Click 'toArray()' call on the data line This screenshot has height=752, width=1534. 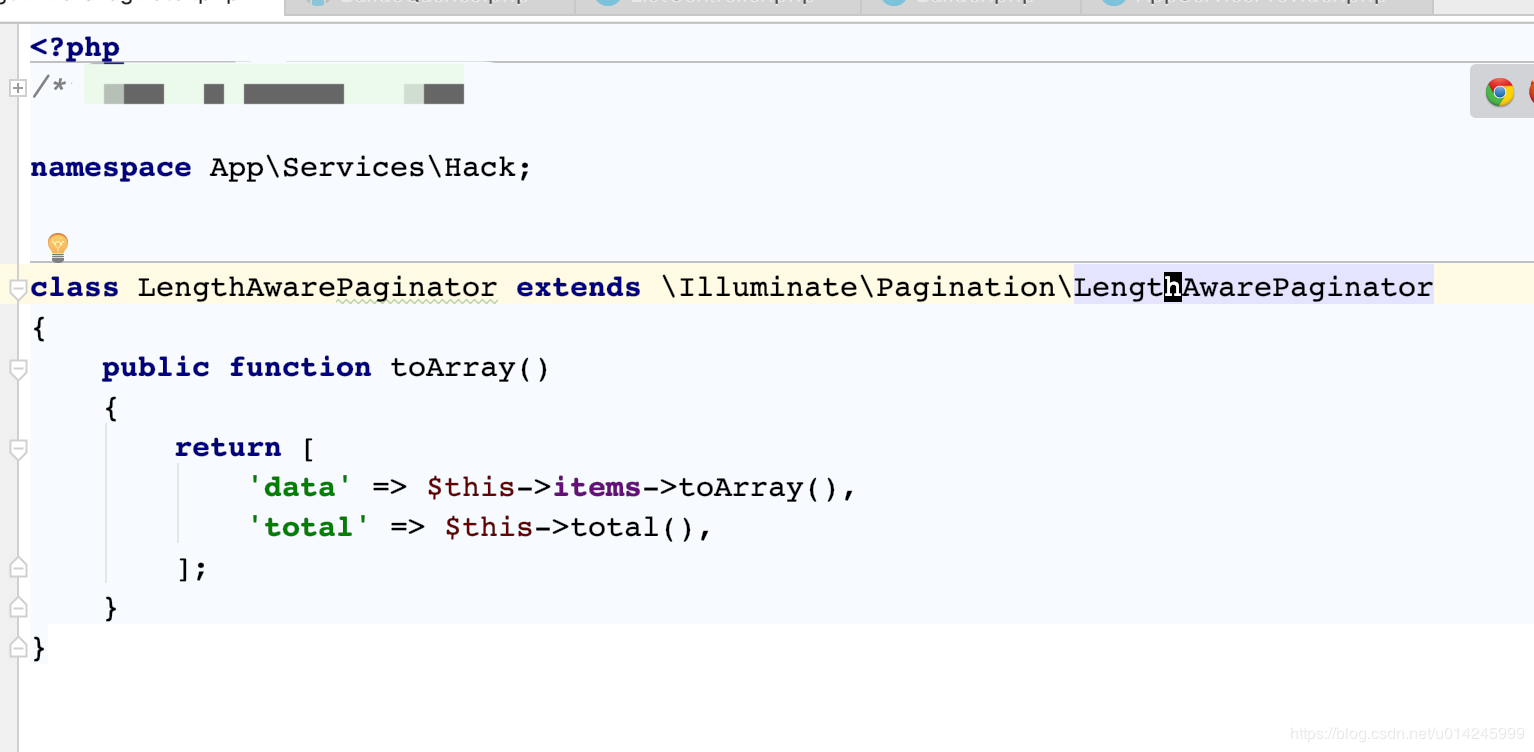(x=758, y=488)
